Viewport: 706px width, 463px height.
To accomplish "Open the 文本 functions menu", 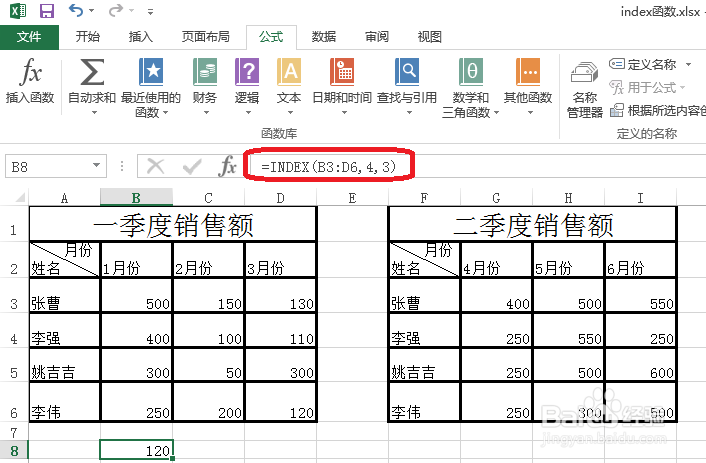I will [289, 86].
